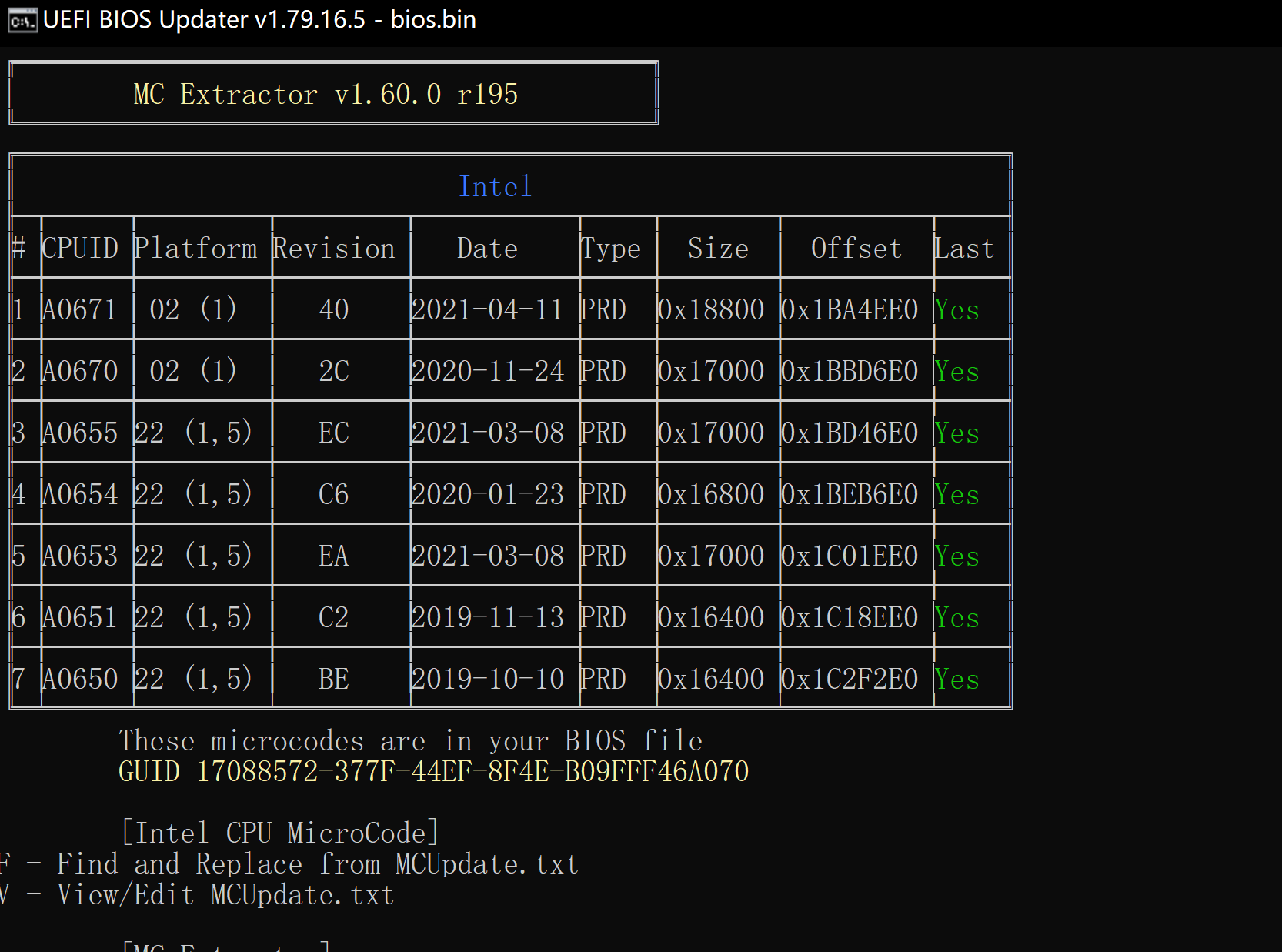Click the GUID 17088572-377F-44EF line
Viewport: 1282px width, 952px height.
434,771
